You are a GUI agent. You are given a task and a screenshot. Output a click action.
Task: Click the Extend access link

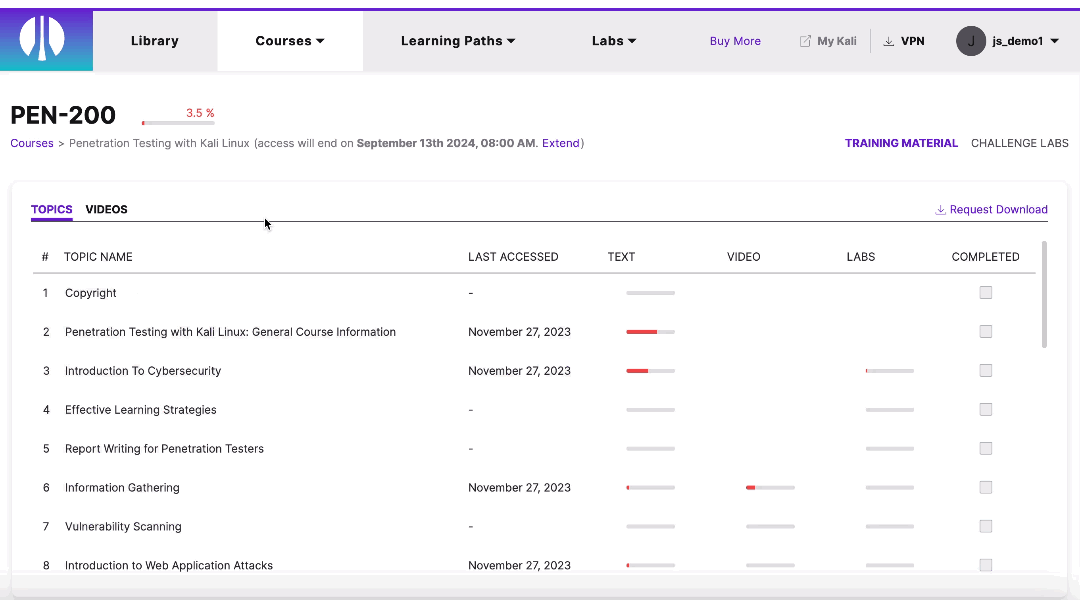point(561,143)
